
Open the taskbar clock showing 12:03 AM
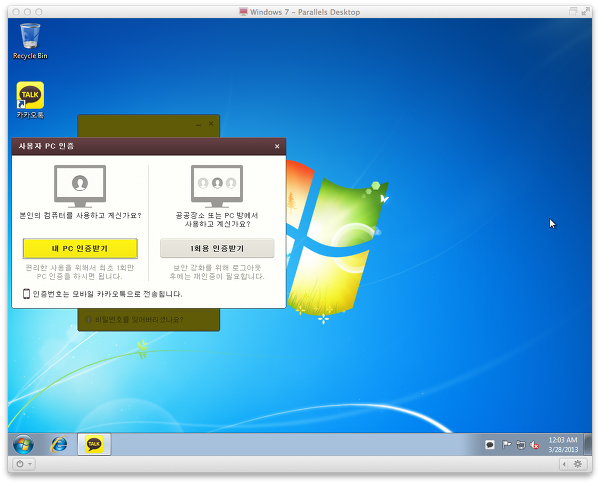563,445
